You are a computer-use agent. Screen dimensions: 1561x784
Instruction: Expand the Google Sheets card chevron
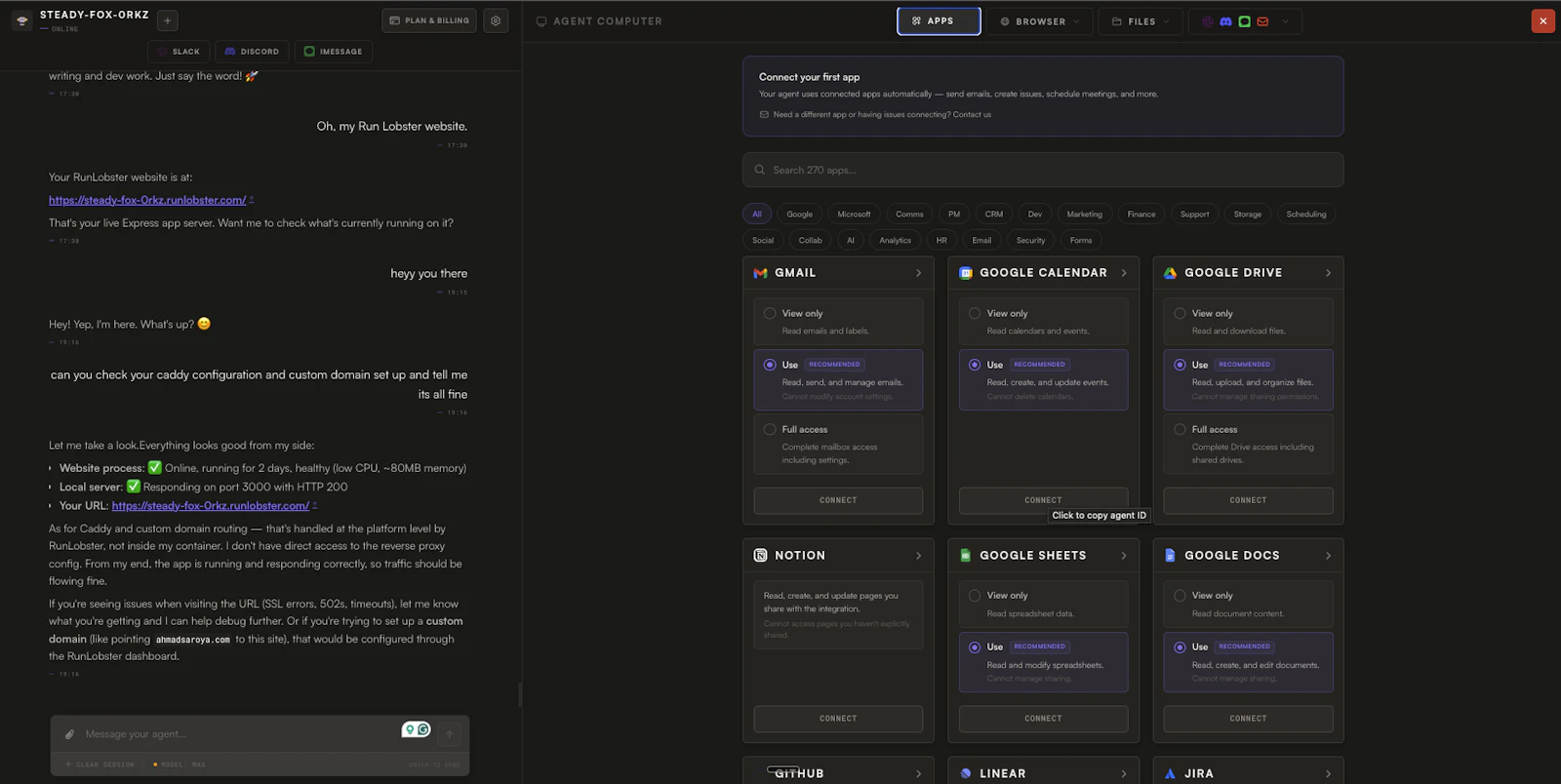1124,556
